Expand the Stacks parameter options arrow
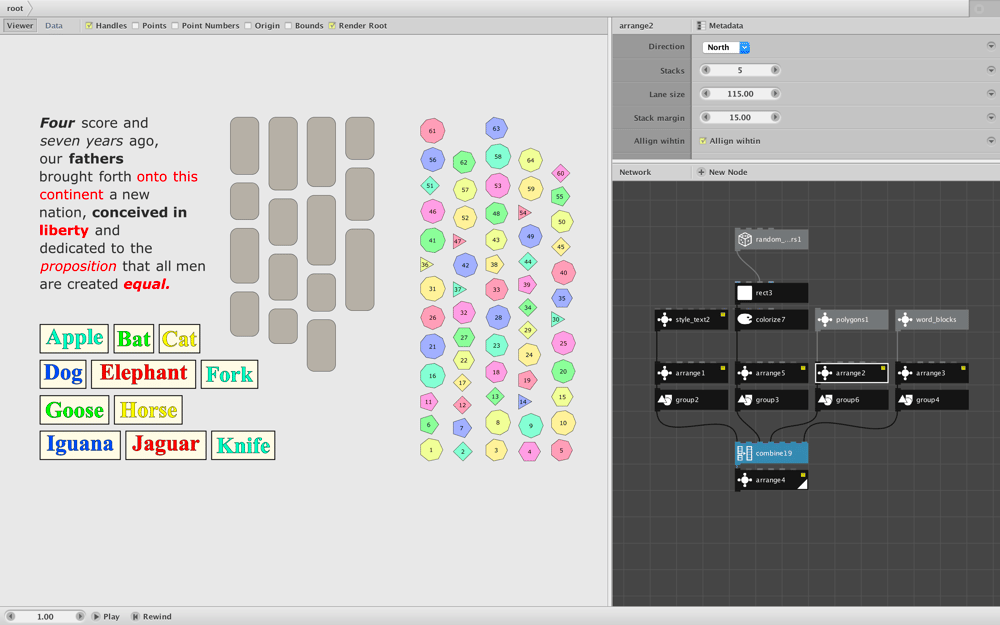 pos(990,70)
